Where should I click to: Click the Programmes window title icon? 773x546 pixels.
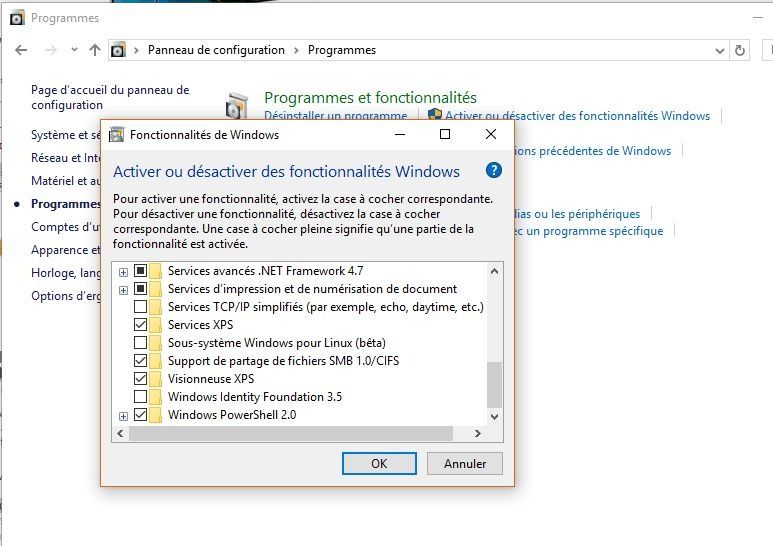pos(17,18)
